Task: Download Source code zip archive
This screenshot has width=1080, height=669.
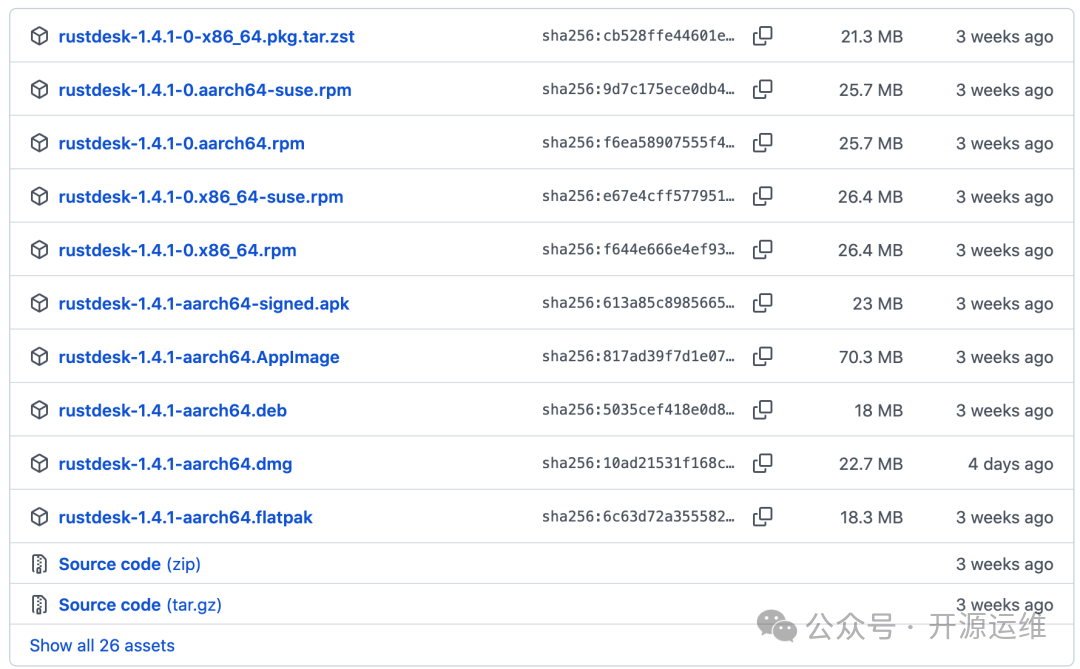Action: tap(129, 564)
